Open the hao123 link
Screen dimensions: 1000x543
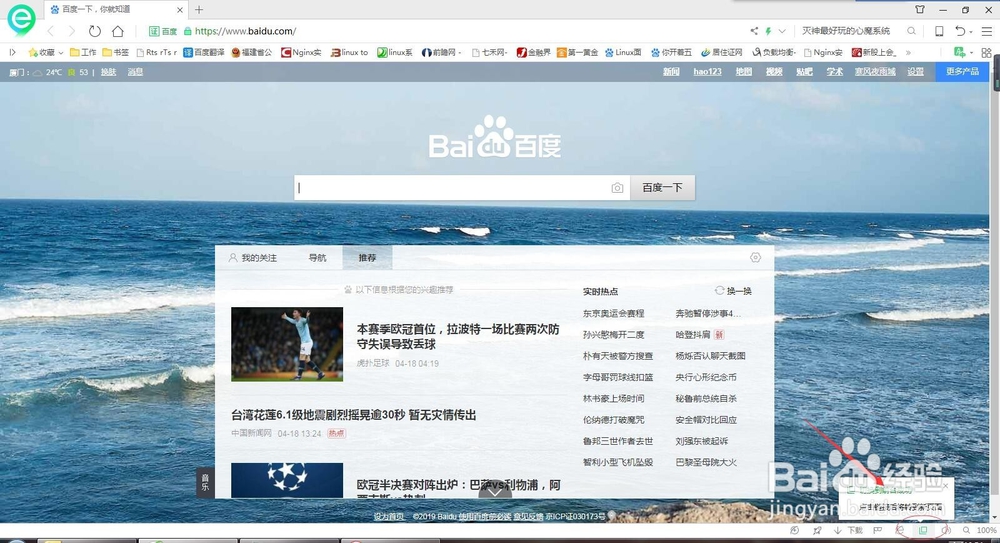tap(707, 71)
